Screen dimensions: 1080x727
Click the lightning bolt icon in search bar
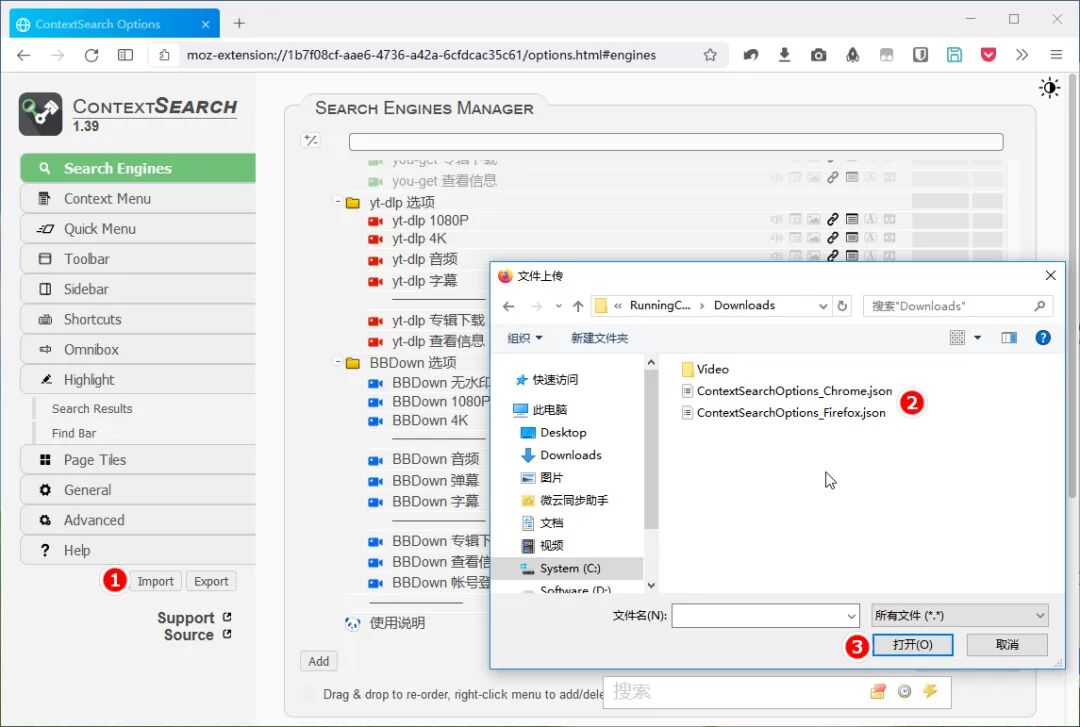[x=931, y=691]
